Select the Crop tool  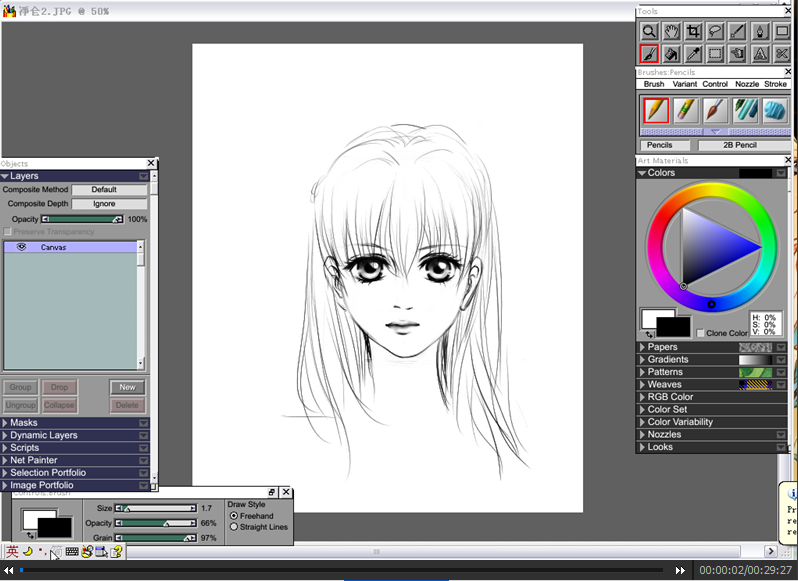point(693,32)
